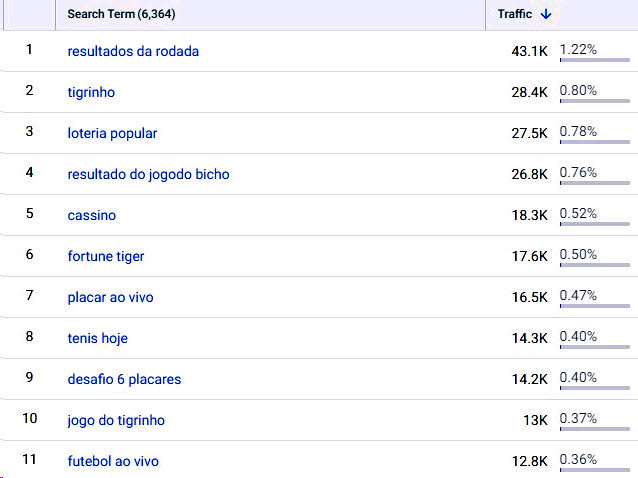Image resolution: width=638 pixels, height=478 pixels.
Task: Click the 13K traffic value cell
Action: (x=535, y=420)
